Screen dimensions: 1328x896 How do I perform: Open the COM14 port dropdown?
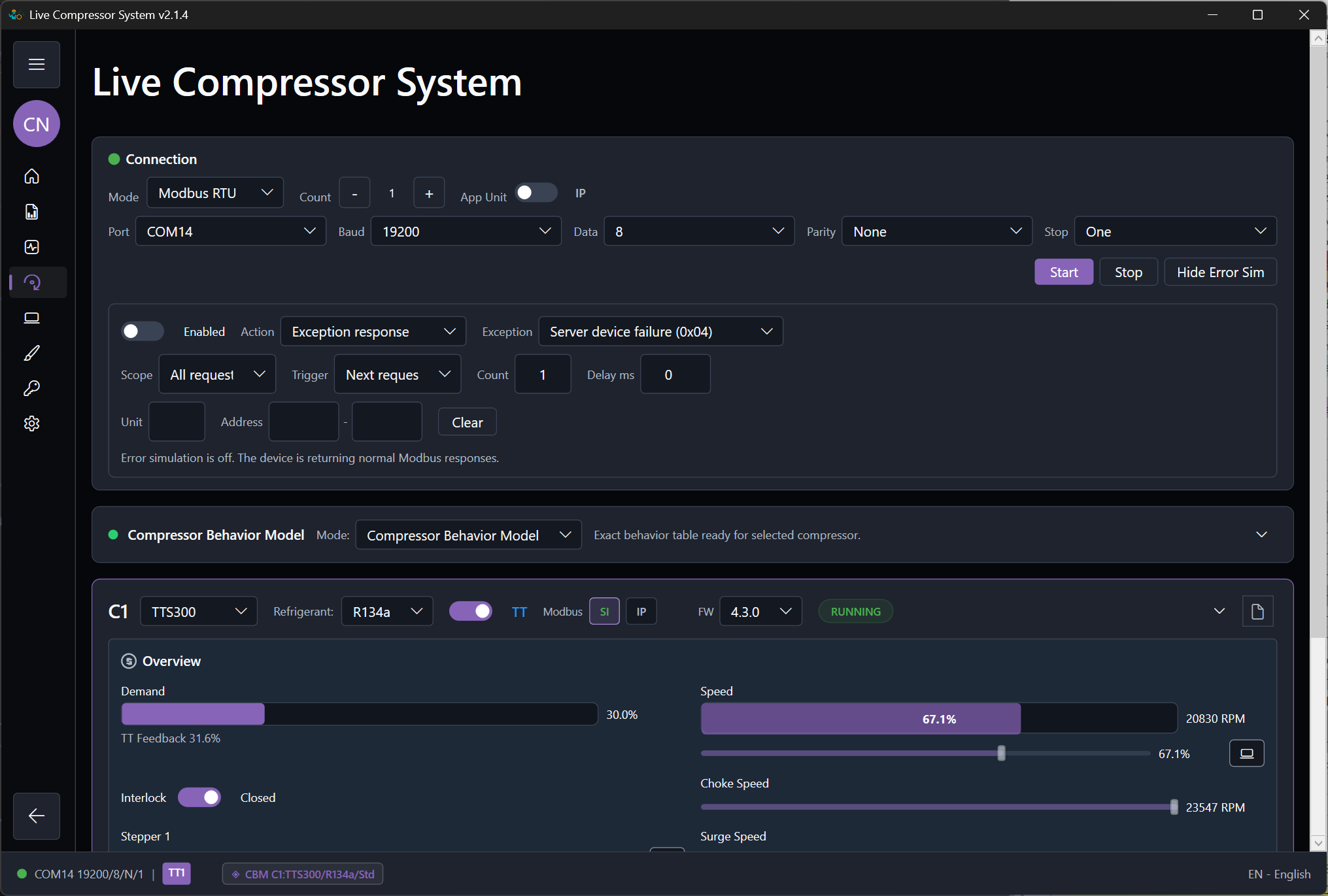[x=231, y=231]
